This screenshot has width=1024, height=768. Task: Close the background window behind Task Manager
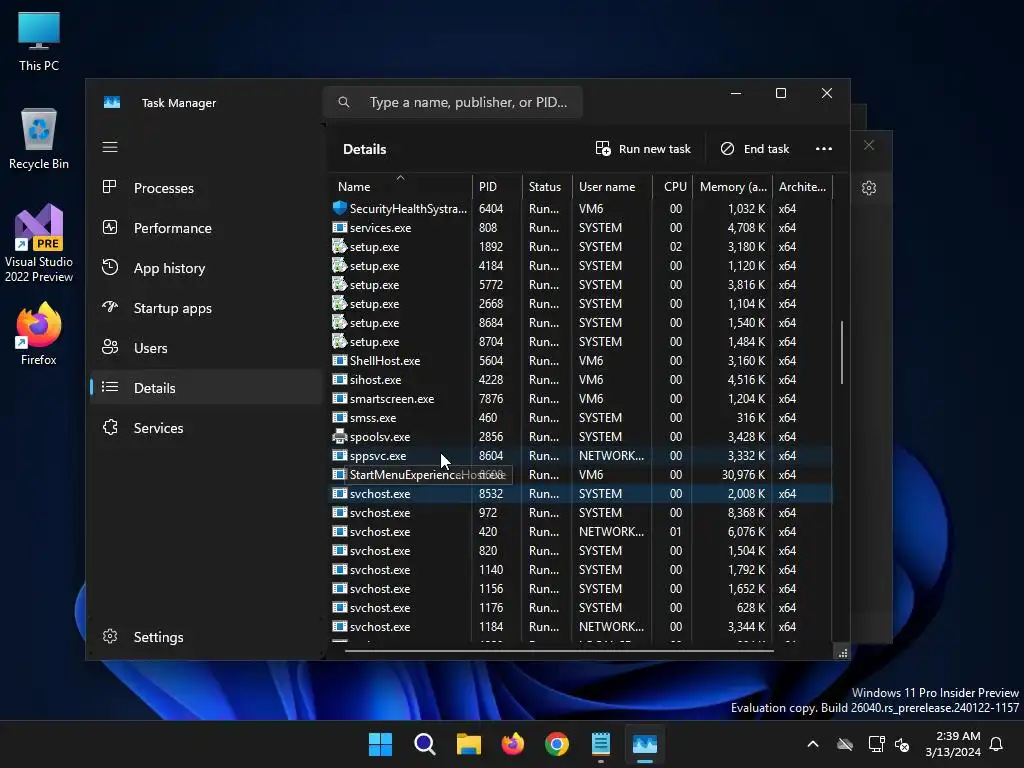(869, 145)
